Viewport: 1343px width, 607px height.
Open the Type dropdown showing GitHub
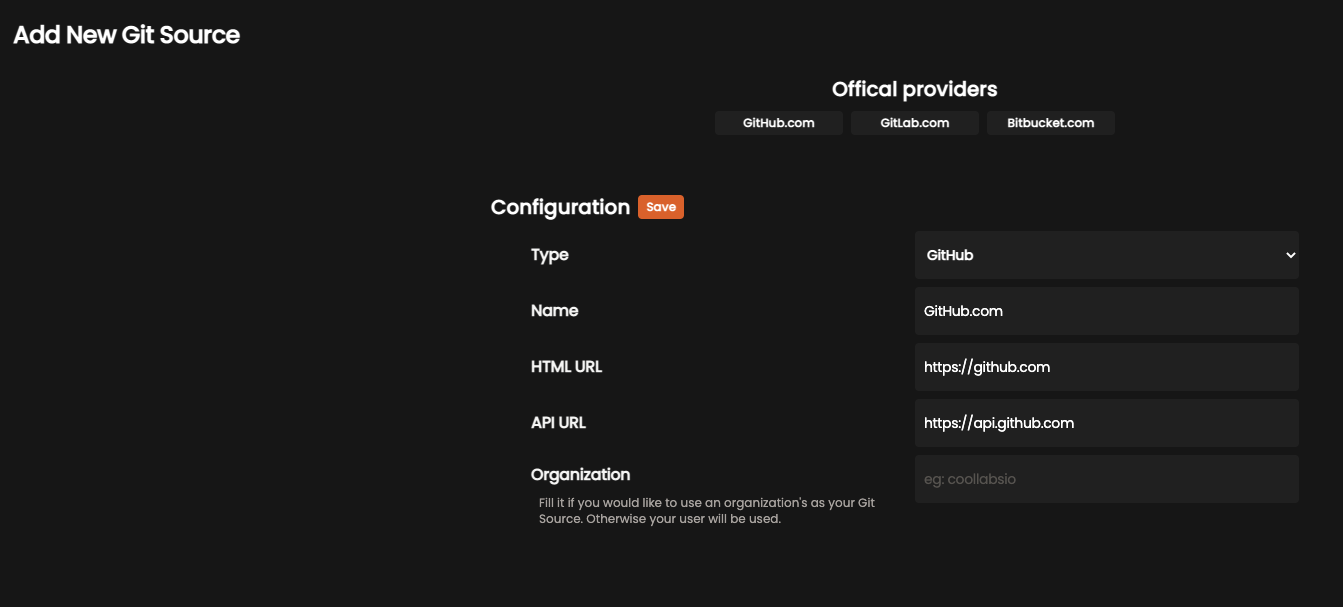[1106, 255]
